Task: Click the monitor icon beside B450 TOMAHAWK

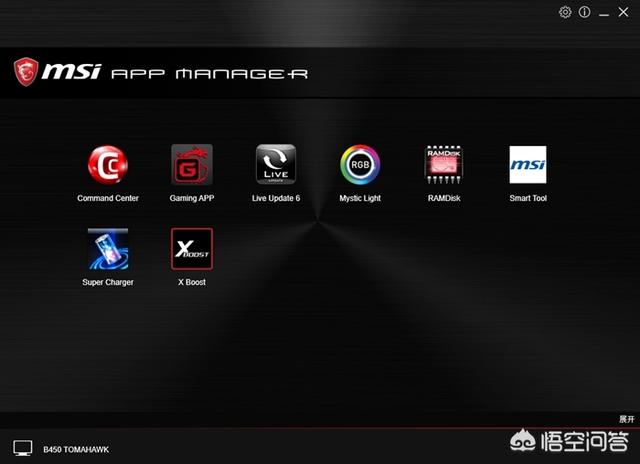Action: [22, 448]
